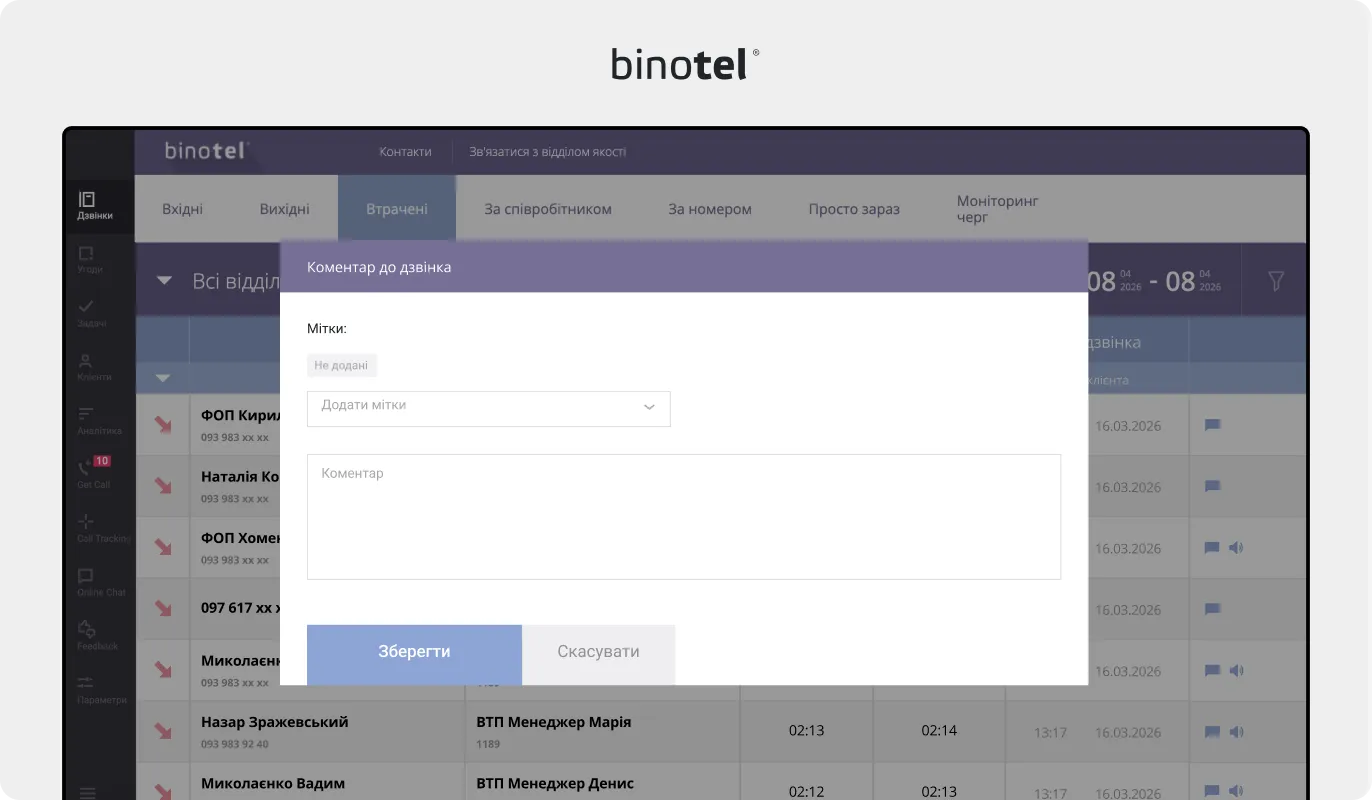Image resolution: width=1372 pixels, height=800 pixels.
Task: Open the За номером tab
Action: coord(710,209)
